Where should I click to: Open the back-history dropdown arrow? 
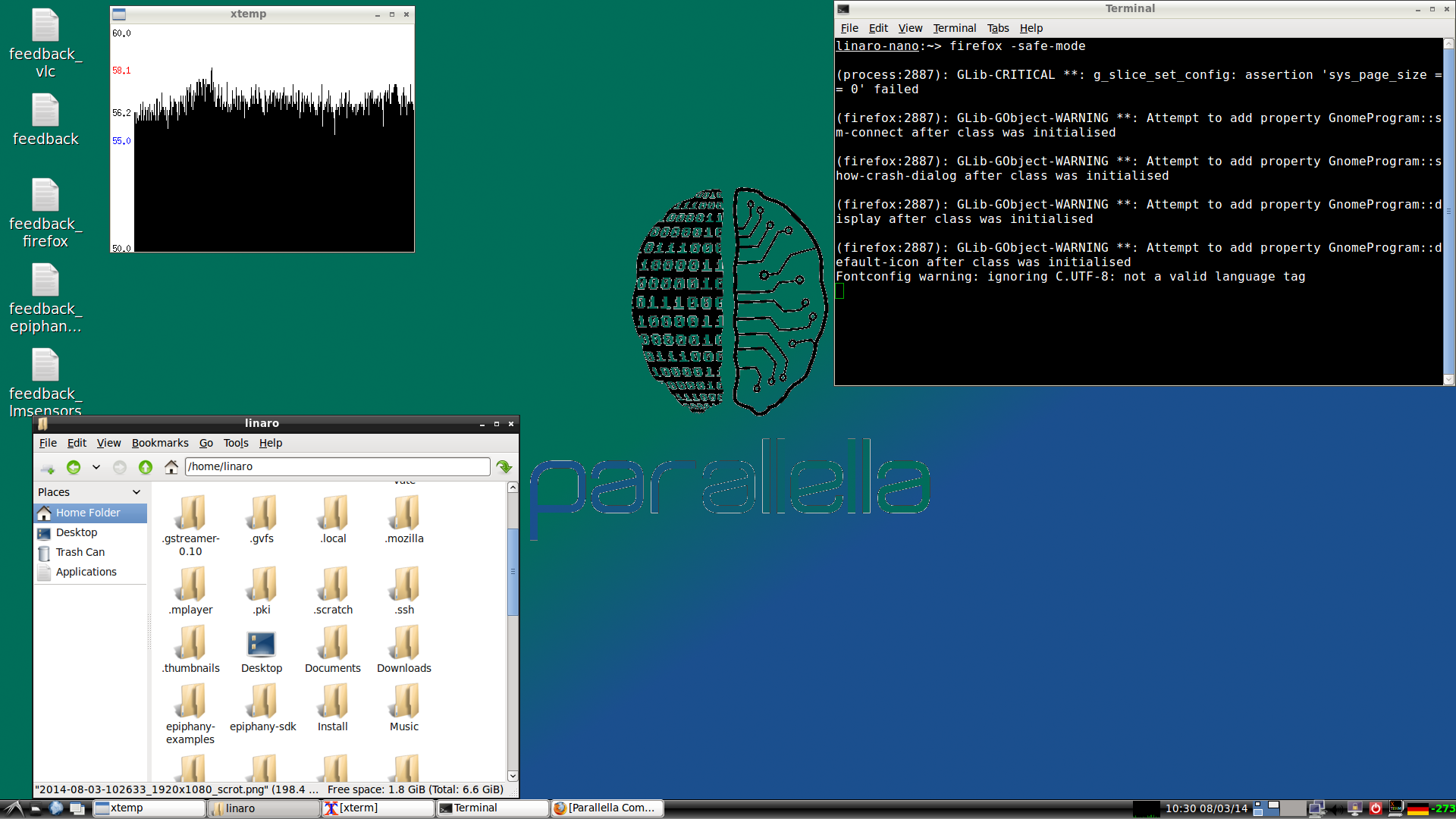pos(96,467)
